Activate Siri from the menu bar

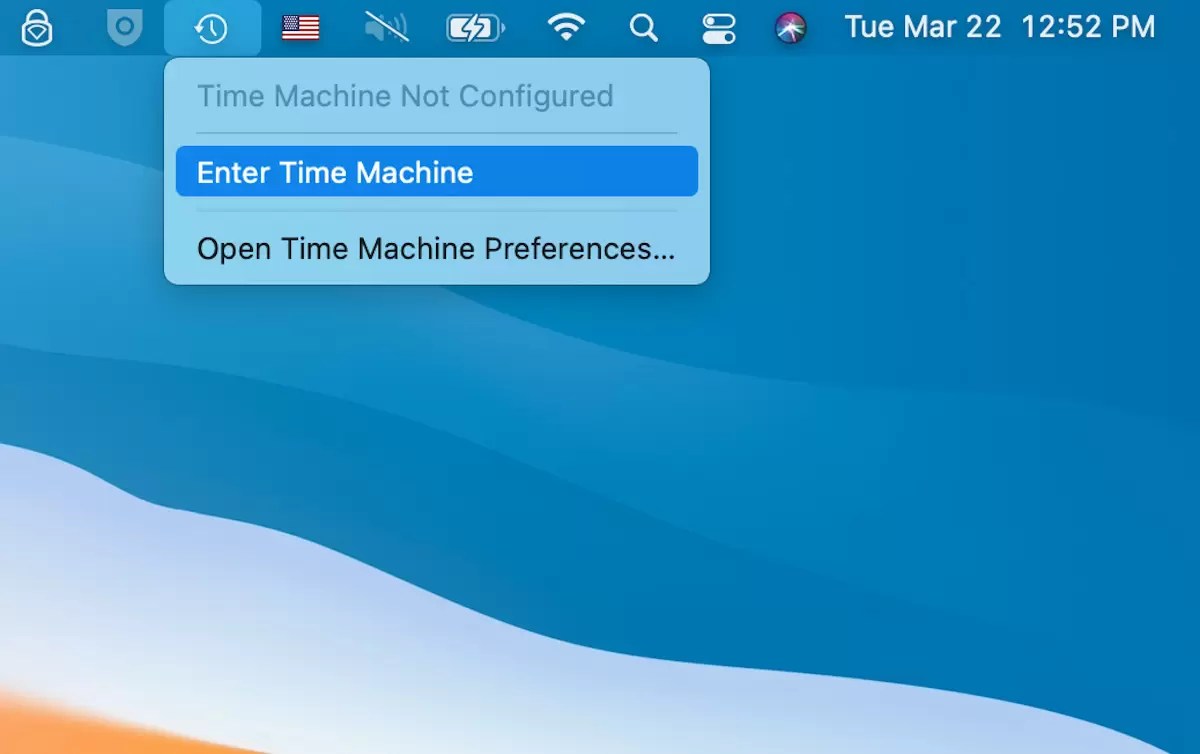(791, 28)
